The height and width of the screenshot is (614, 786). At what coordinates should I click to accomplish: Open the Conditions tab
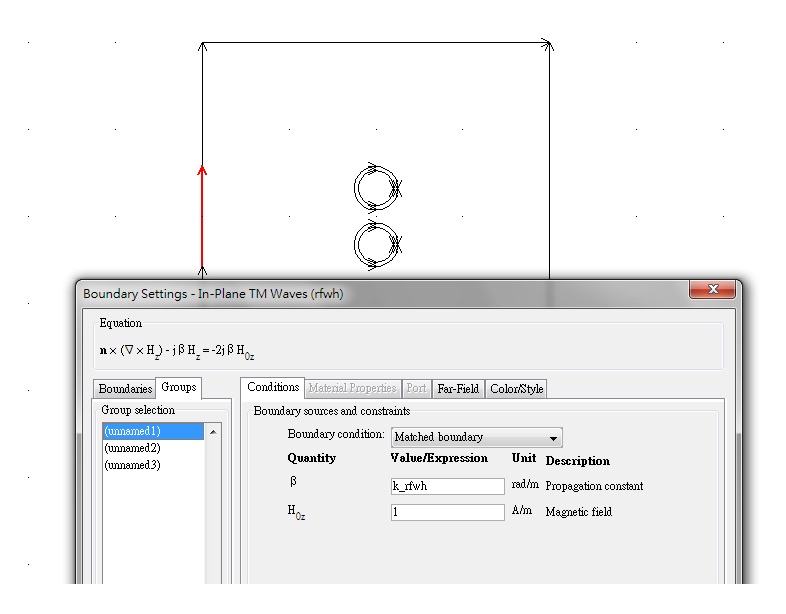(273, 388)
